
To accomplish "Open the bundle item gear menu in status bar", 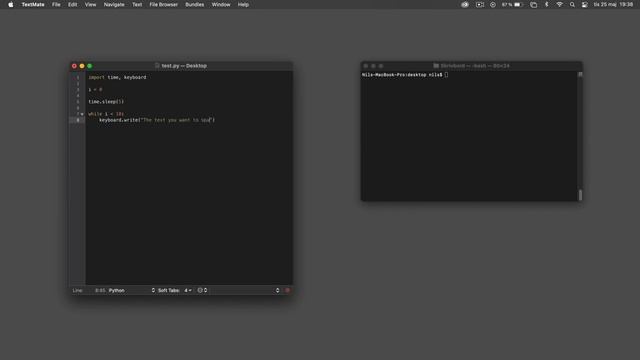I will [x=202, y=291].
